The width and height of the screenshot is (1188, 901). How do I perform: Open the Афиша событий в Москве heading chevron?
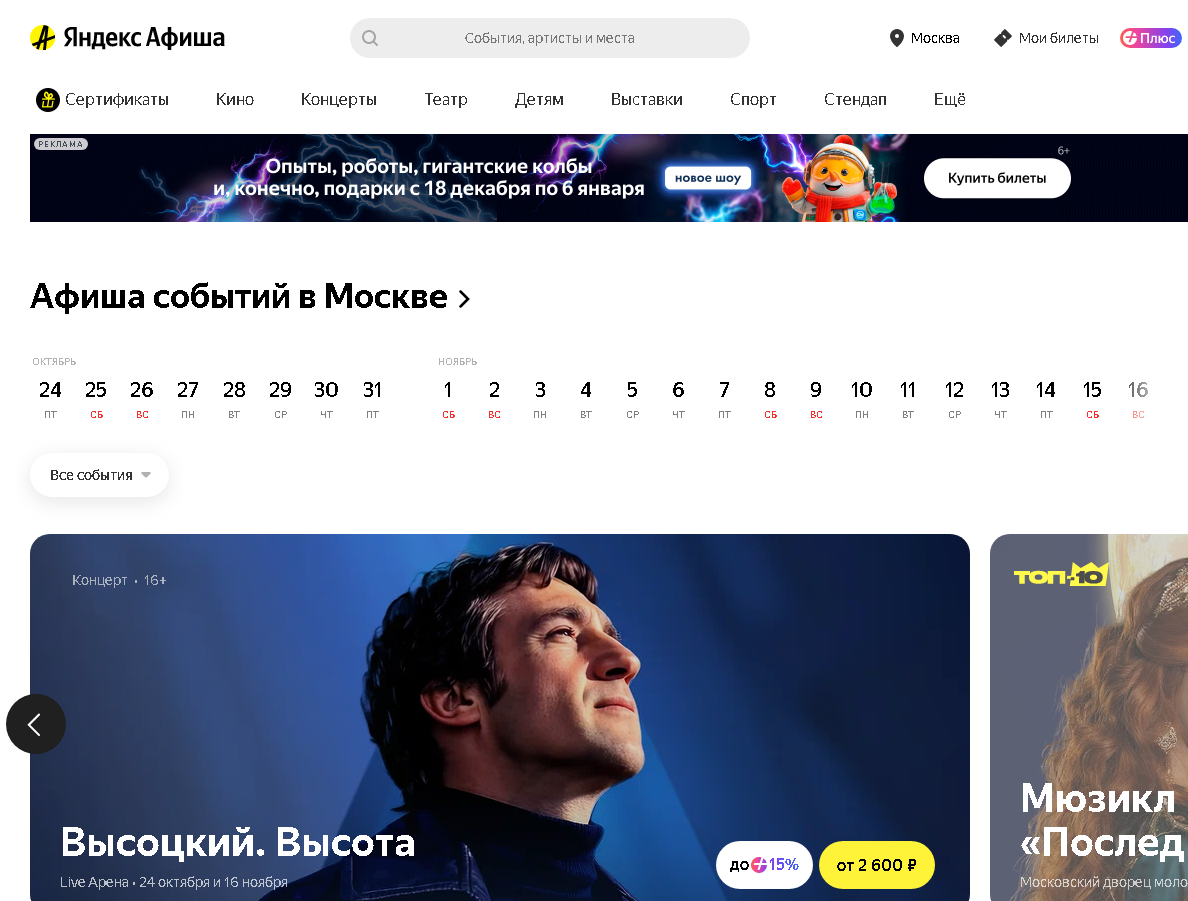pos(464,299)
